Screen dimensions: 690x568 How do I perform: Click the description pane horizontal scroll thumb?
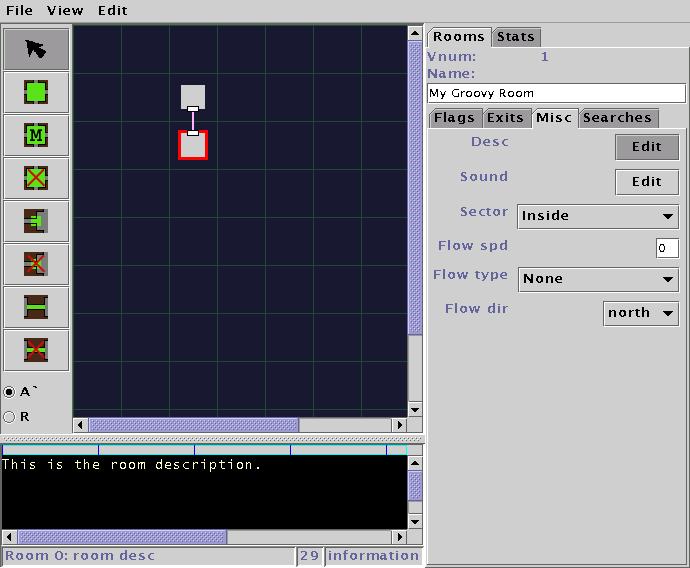[122, 537]
